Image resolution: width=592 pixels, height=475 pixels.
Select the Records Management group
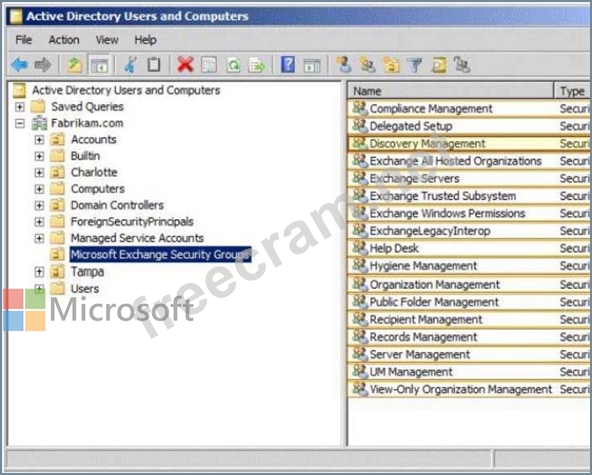point(423,337)
